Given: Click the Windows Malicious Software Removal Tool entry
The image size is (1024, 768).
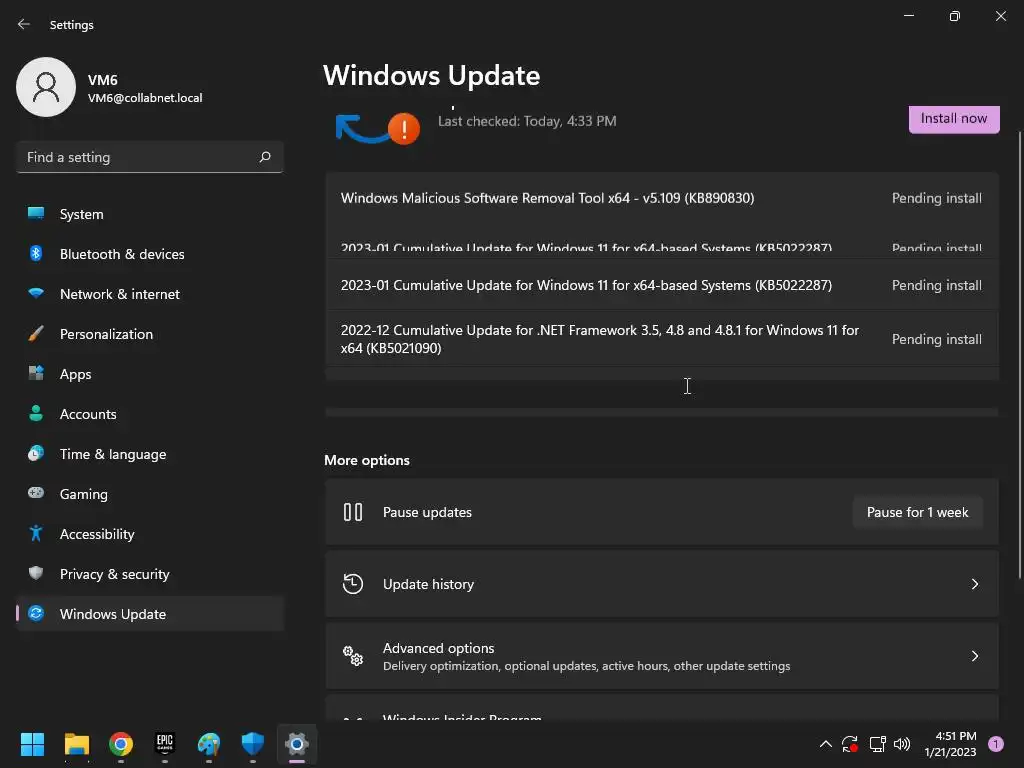Looking at the screenshot, I should click(662, 199).
